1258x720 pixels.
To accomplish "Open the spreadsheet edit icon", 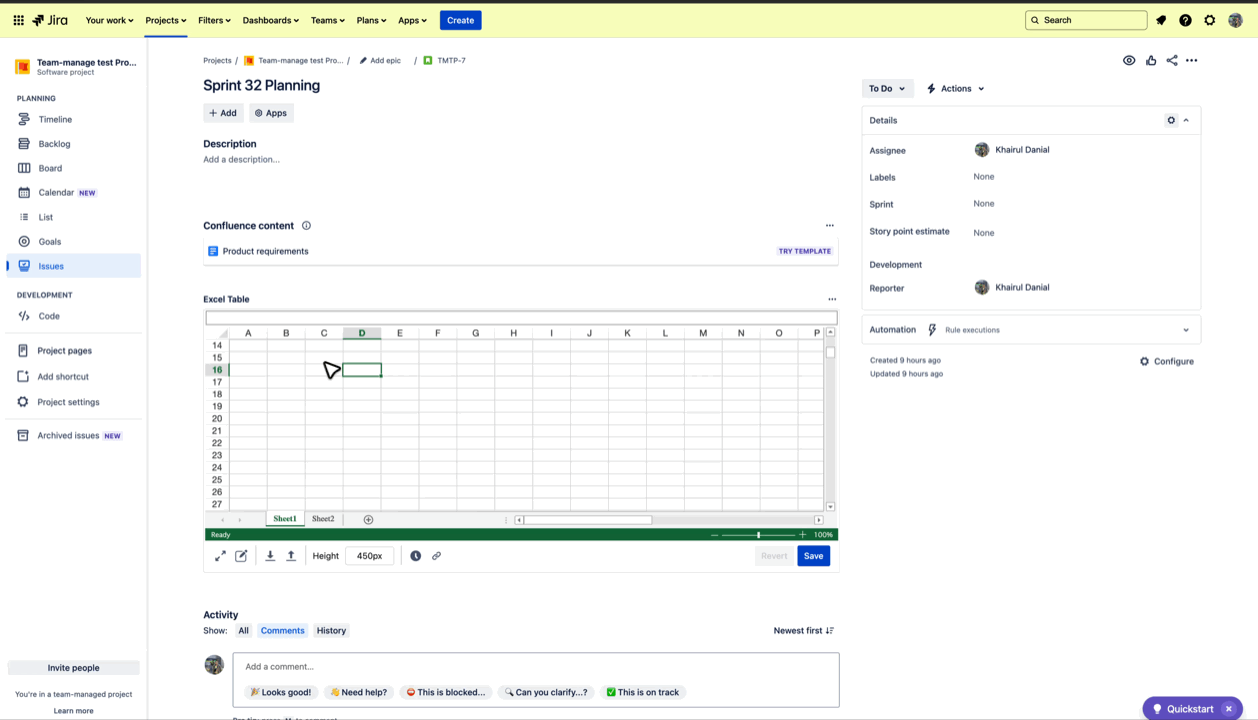I will click(241, 555).
